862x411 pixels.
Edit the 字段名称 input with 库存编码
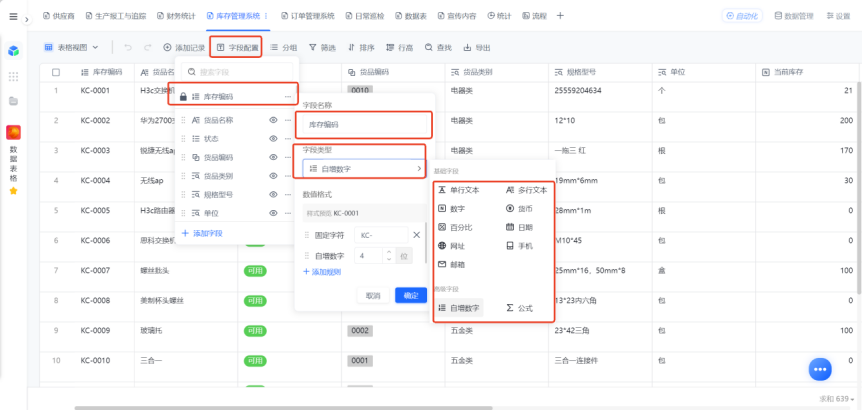(x=364, y=125)
